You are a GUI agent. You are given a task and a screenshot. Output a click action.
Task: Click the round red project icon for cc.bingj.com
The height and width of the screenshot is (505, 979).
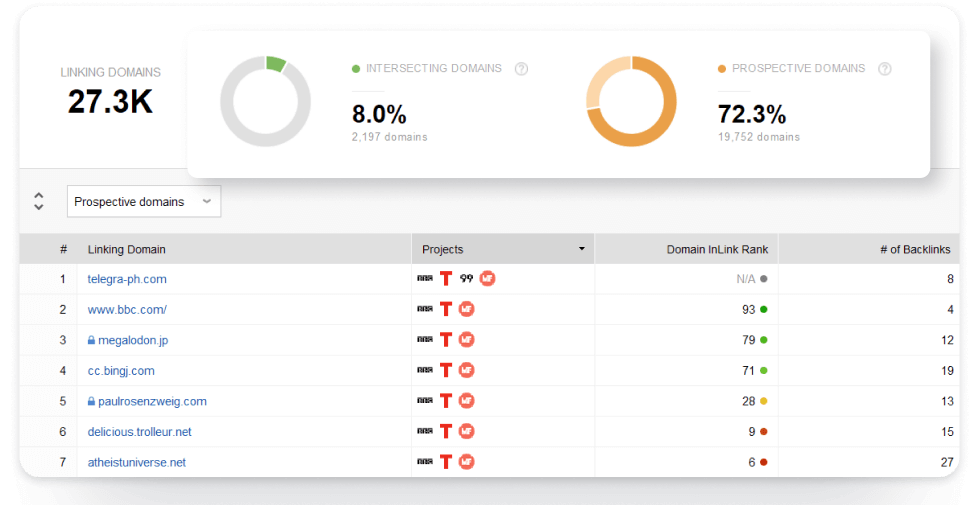(466, 371)
